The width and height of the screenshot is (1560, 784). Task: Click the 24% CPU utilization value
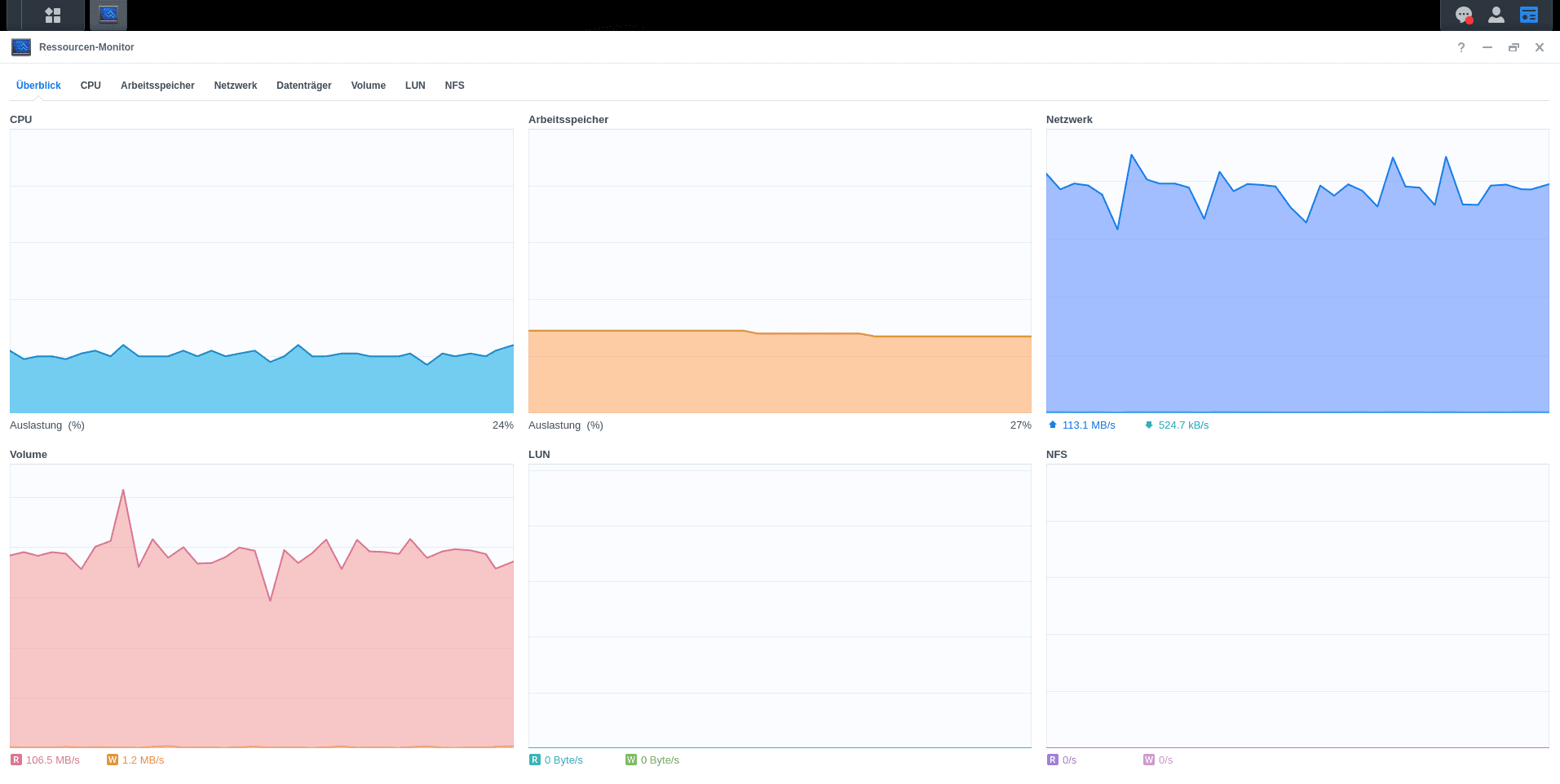click(x=503, y=425)
